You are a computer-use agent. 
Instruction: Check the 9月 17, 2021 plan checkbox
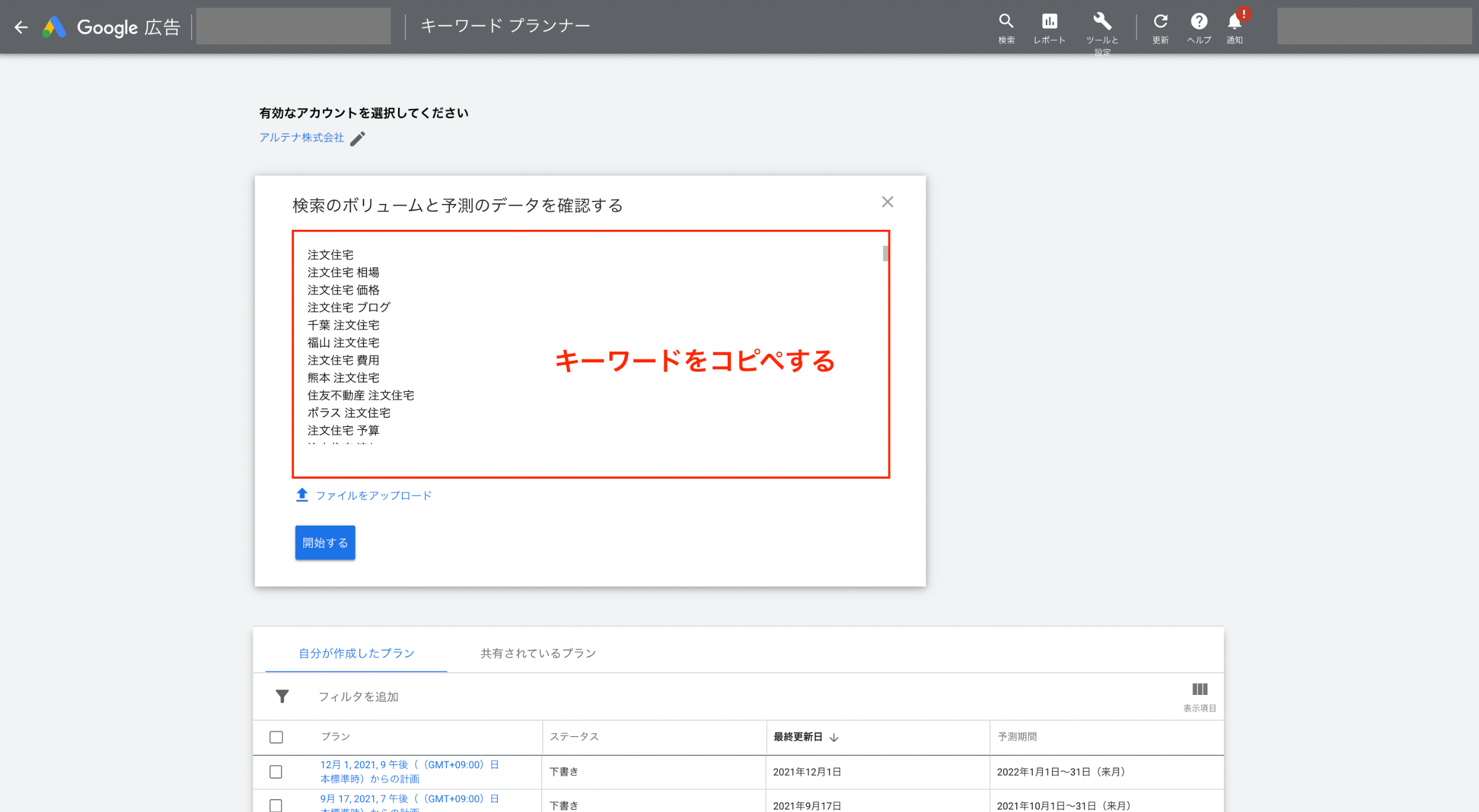pos(276,806)
